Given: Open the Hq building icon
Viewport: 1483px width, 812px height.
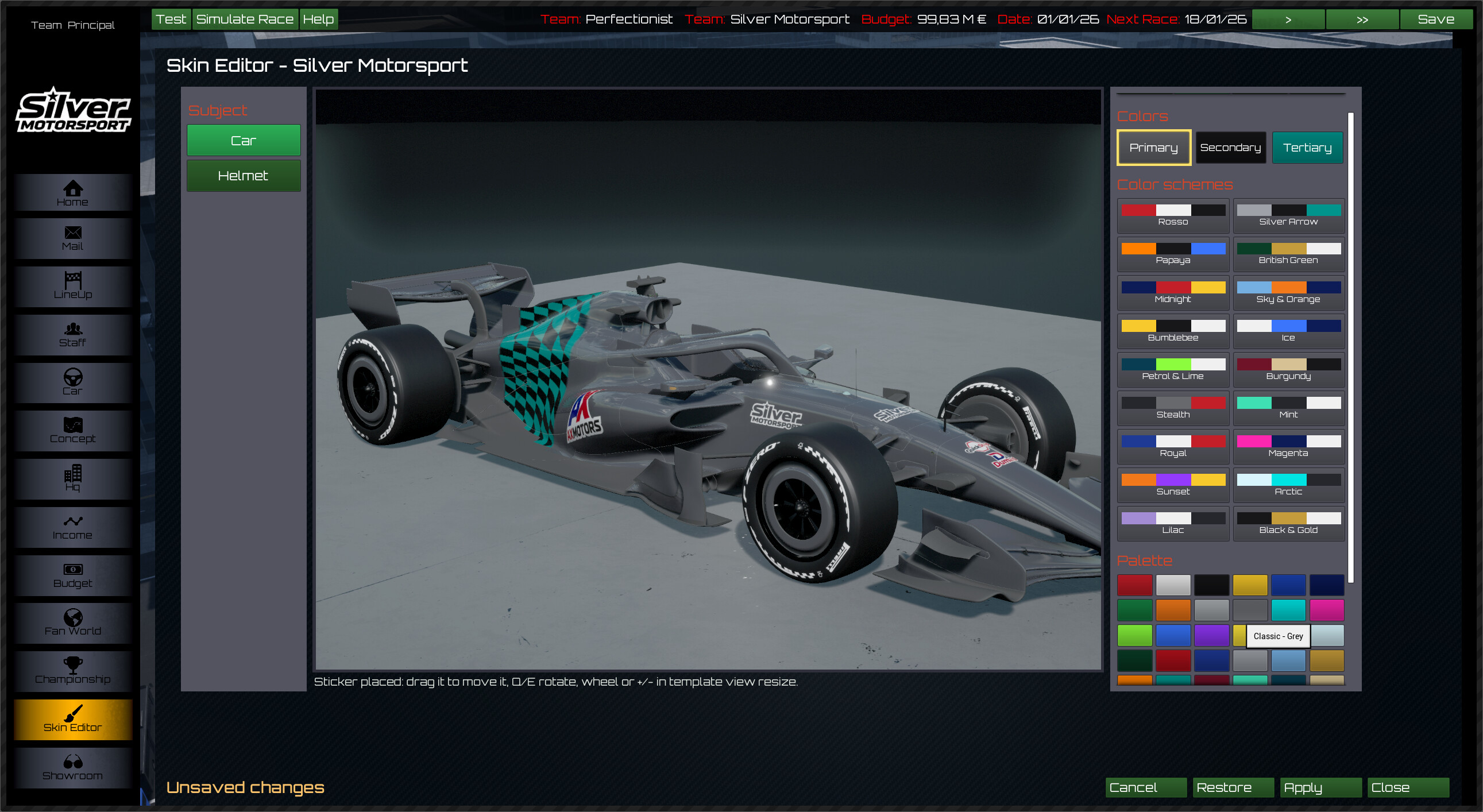Looking at the screenshot, I should point(72,479).
